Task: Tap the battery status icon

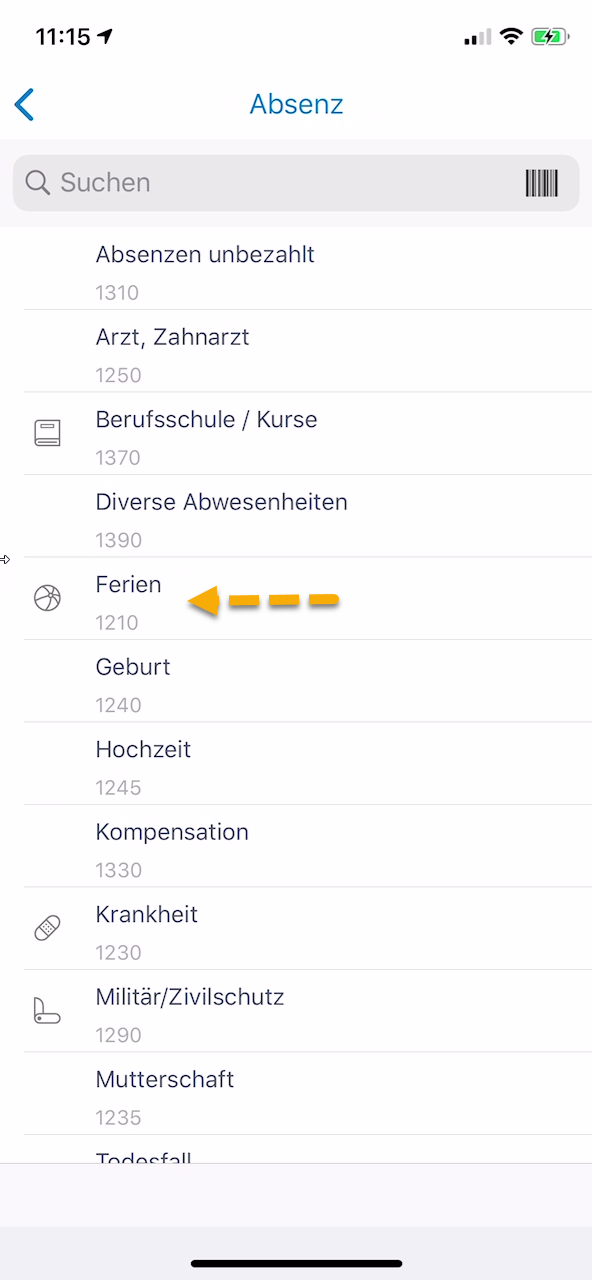Action: (x=550, y=37)
